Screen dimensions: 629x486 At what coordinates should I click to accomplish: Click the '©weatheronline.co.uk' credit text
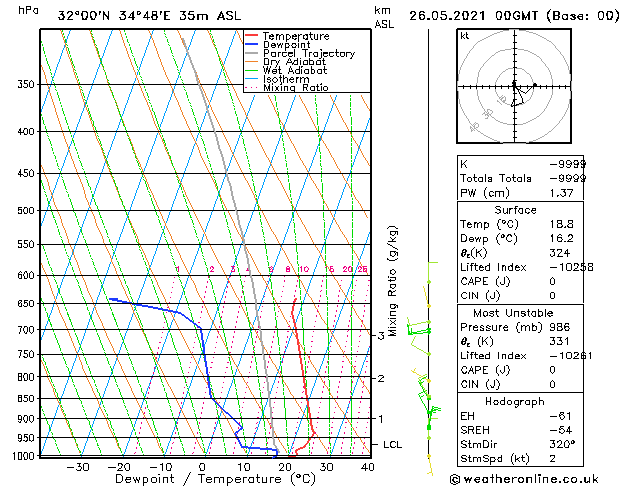(524, 479)
